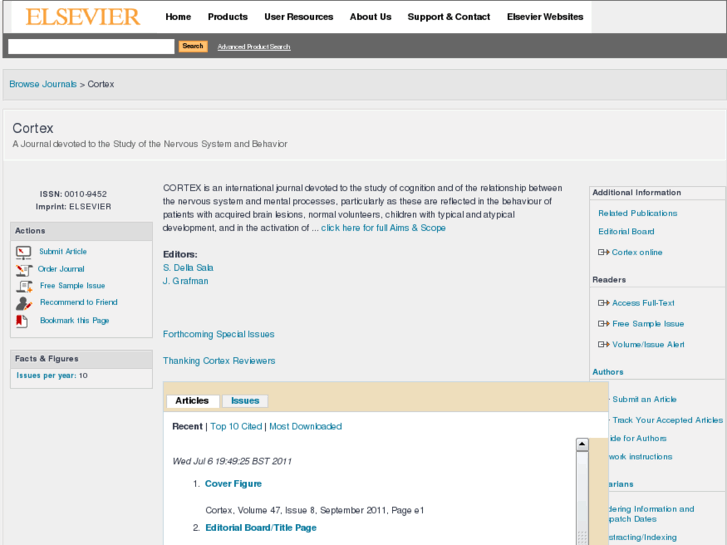This screenshot has height=545, width=727.
Task: Open the Home menu item
Action: [178, 17]
